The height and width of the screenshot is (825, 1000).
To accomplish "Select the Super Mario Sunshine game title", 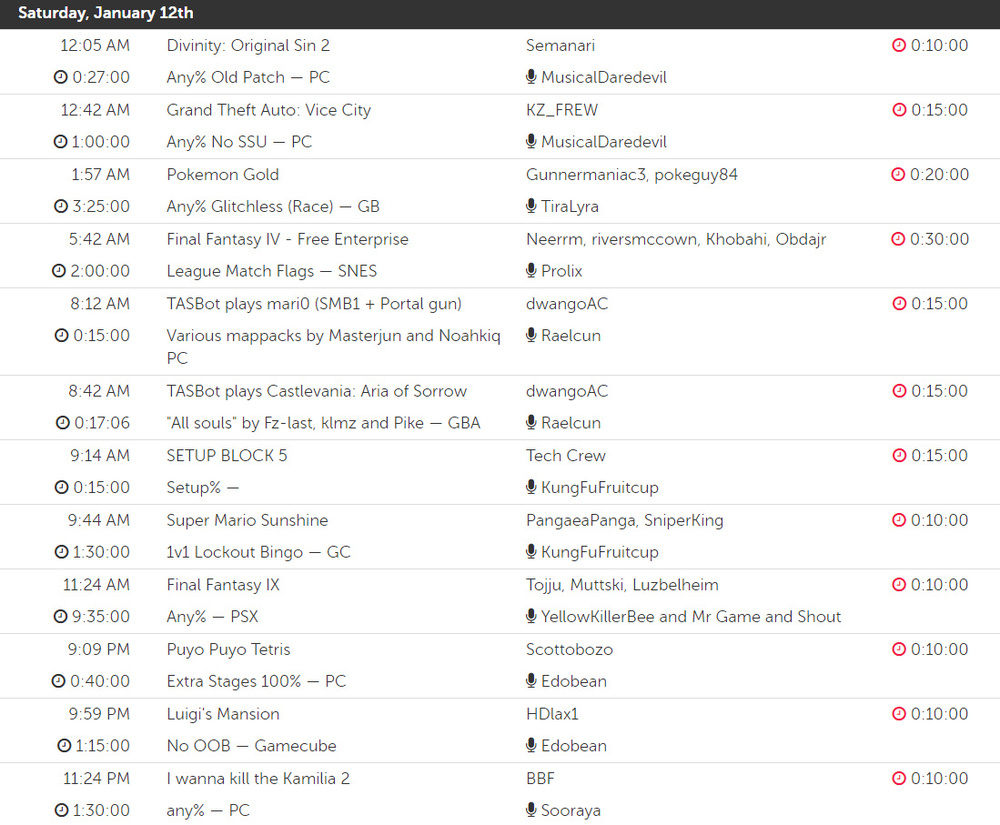I will click(x=247, y=520).
